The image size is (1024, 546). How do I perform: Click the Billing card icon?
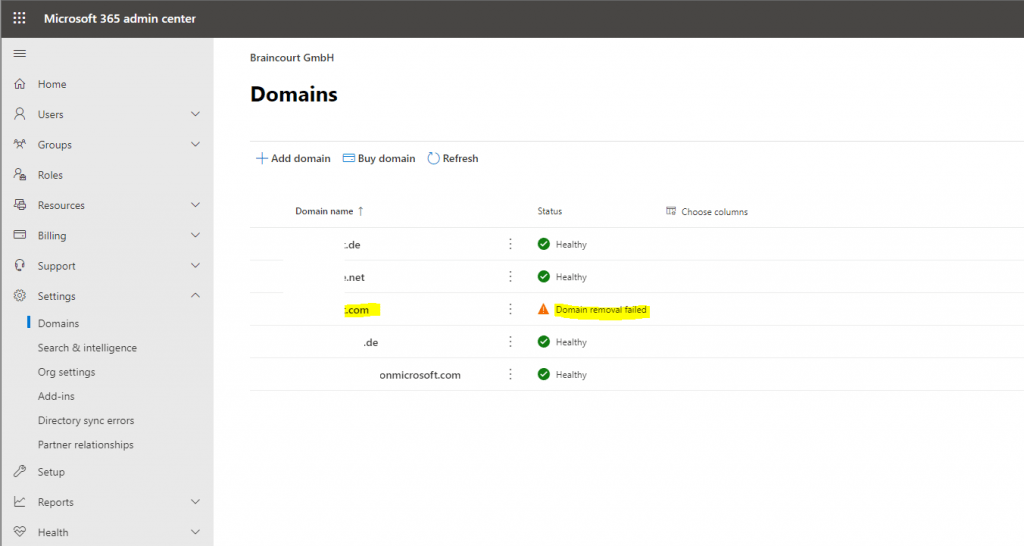tap(20, 234)
